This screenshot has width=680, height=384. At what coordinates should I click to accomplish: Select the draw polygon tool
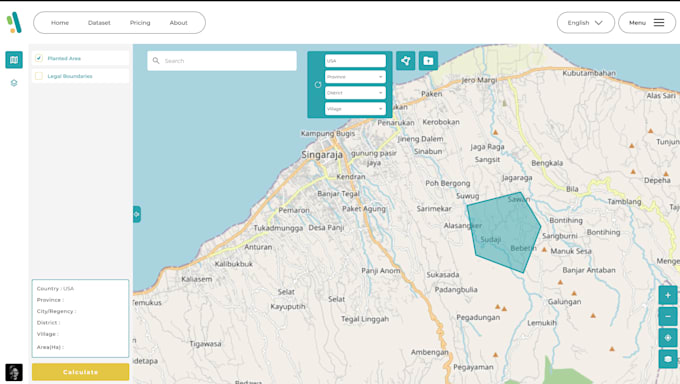[x=405, y=61]
